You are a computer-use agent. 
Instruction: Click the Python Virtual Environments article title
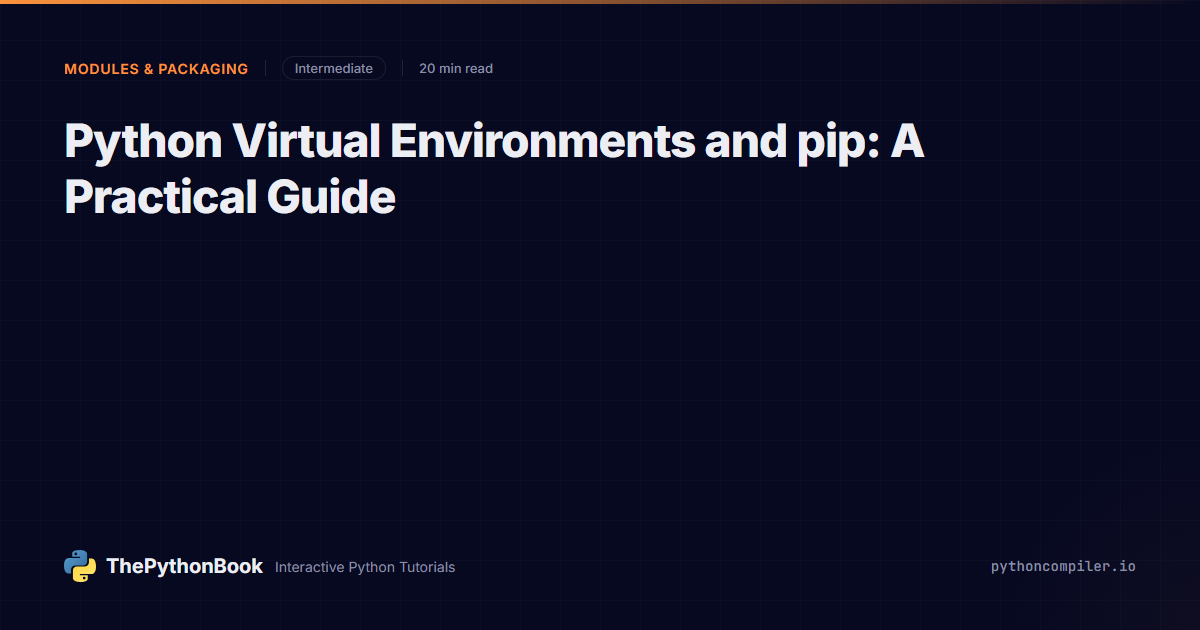point(494,169)
